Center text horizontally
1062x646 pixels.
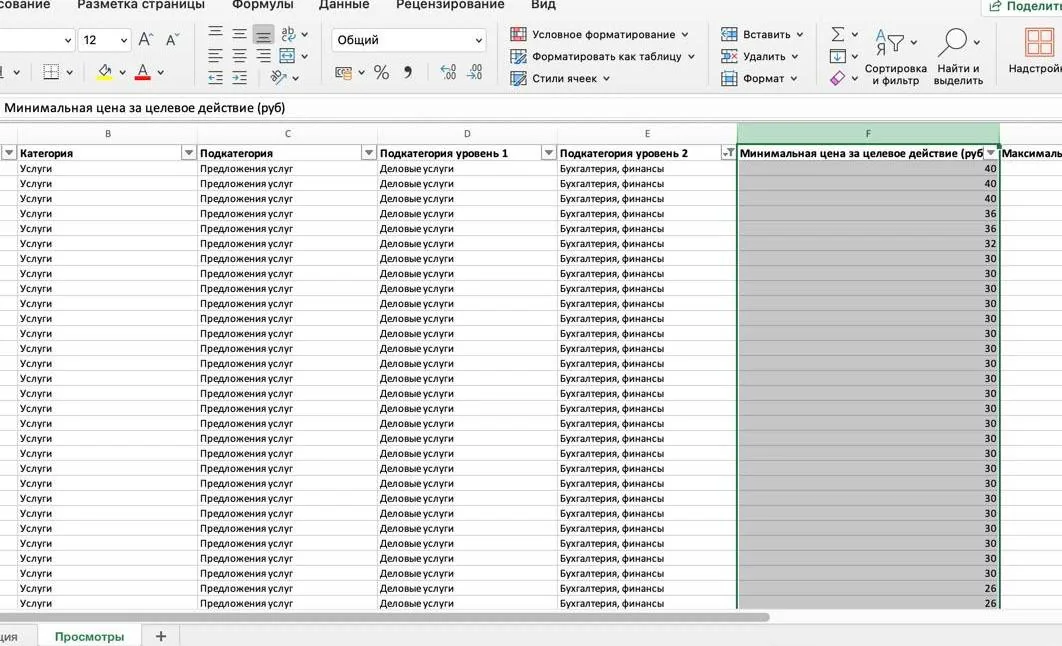coord(240,56)
